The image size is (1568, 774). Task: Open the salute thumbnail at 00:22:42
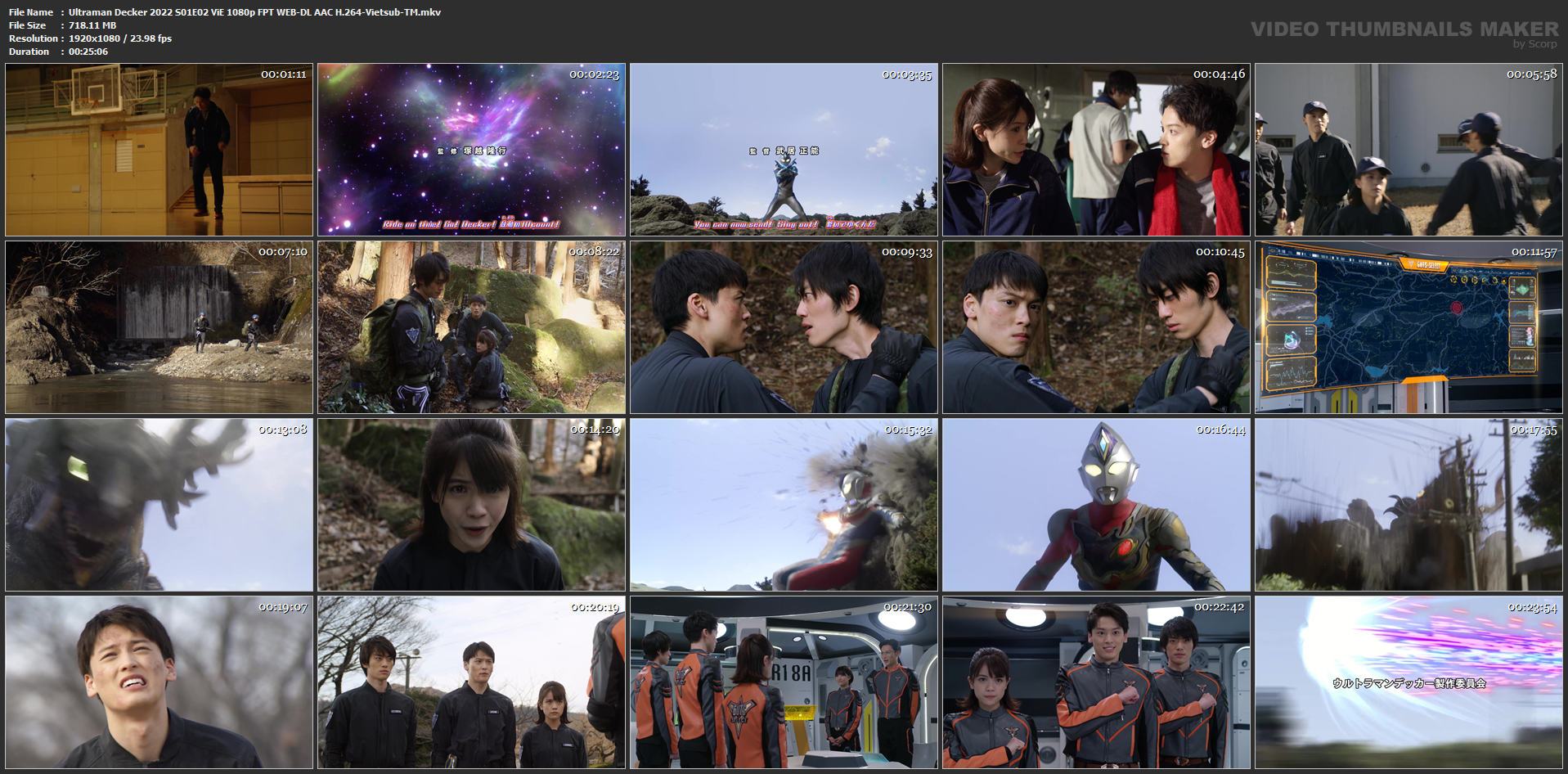[1097, 682]
